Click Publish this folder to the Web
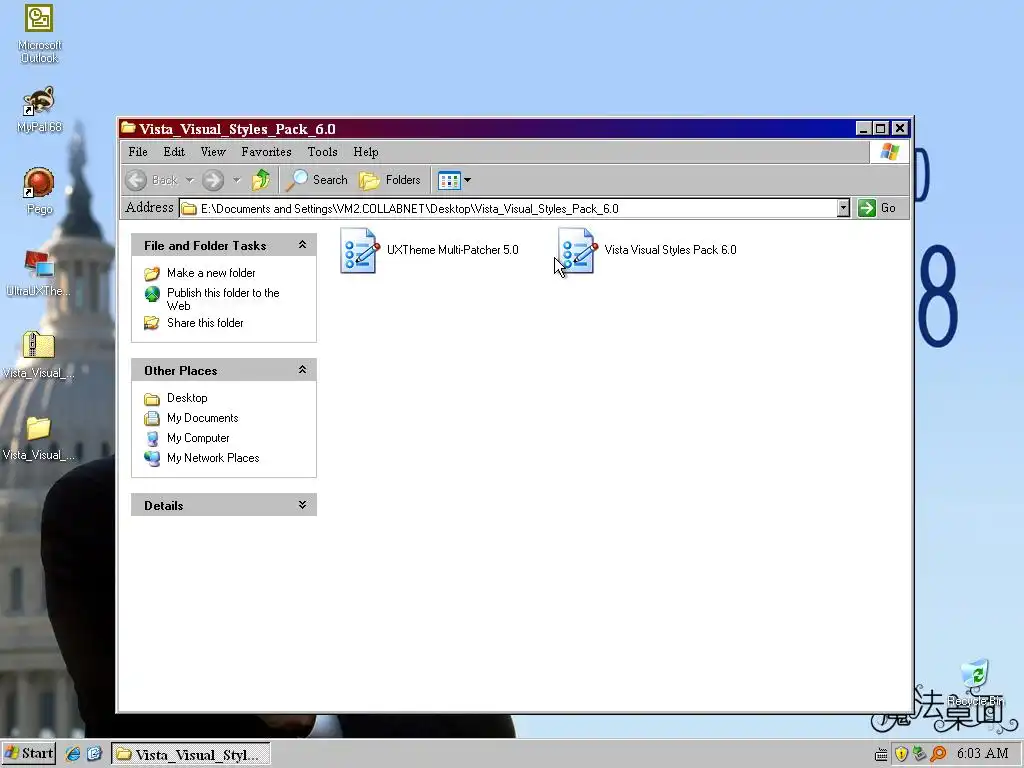This screenshot has width=1024, height=768. (x=223, y=299)
